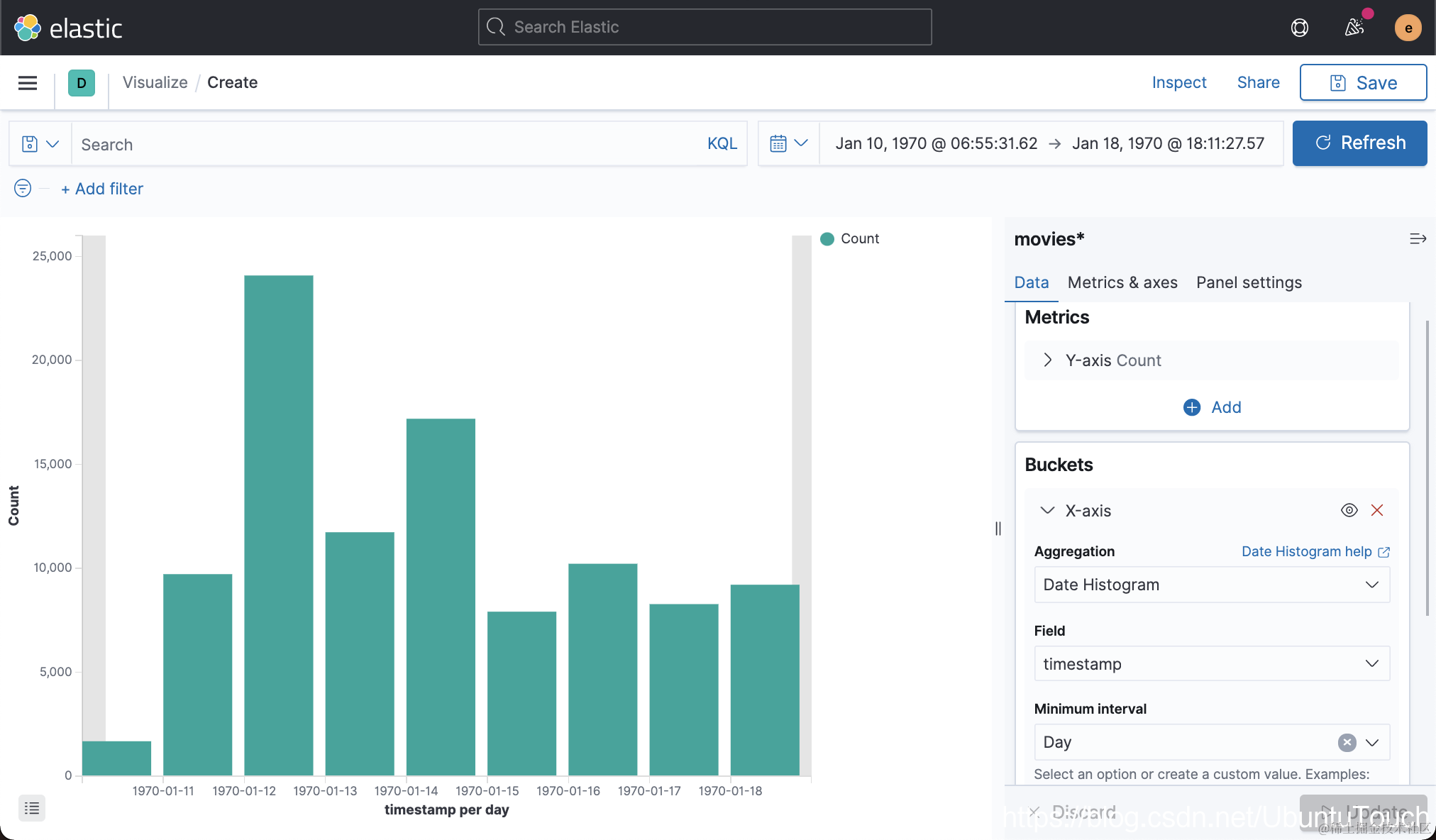Collapse the movies* editor sidebar
Image resolution: width=1436 pixels, height=840 pixels.
point(1418,239)
